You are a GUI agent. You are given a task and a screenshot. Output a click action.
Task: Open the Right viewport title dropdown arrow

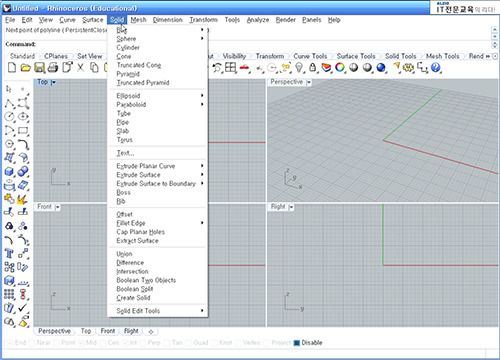tap(291, 207)
